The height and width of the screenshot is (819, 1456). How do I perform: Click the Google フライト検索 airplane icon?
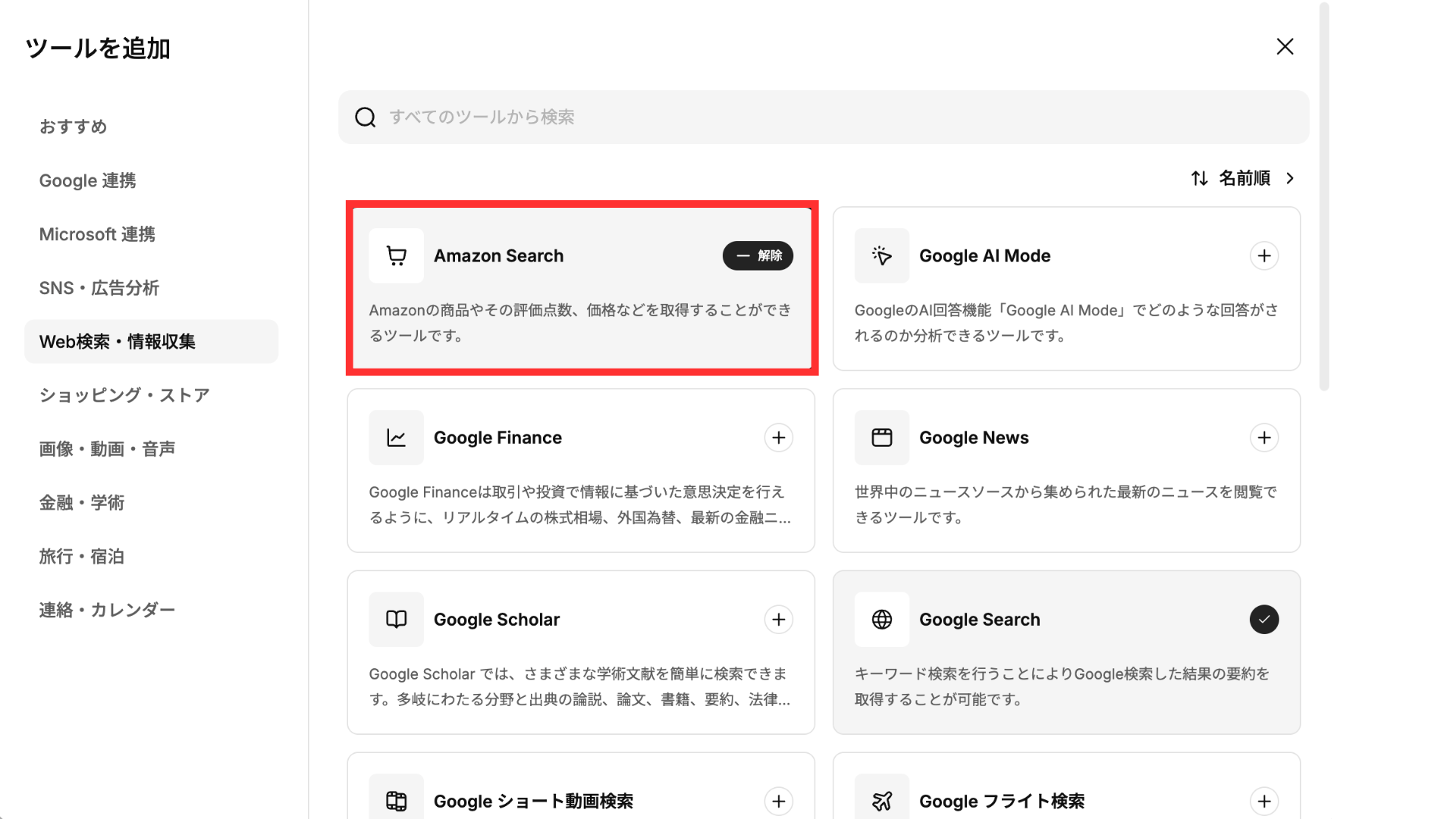point(881,801)
